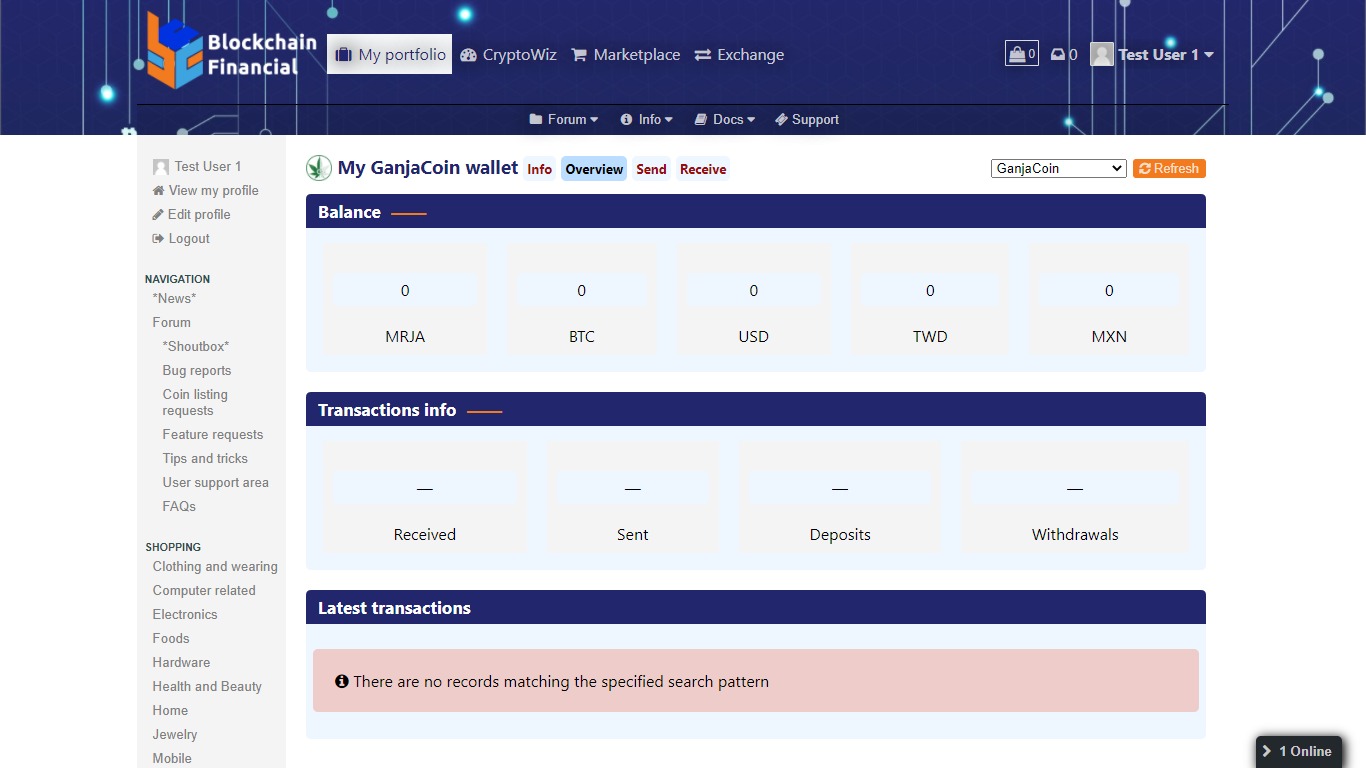This screenshot has width=1366, height=768.
Task: Expand the Forum dropdown menu
Action: coord(564,119)
